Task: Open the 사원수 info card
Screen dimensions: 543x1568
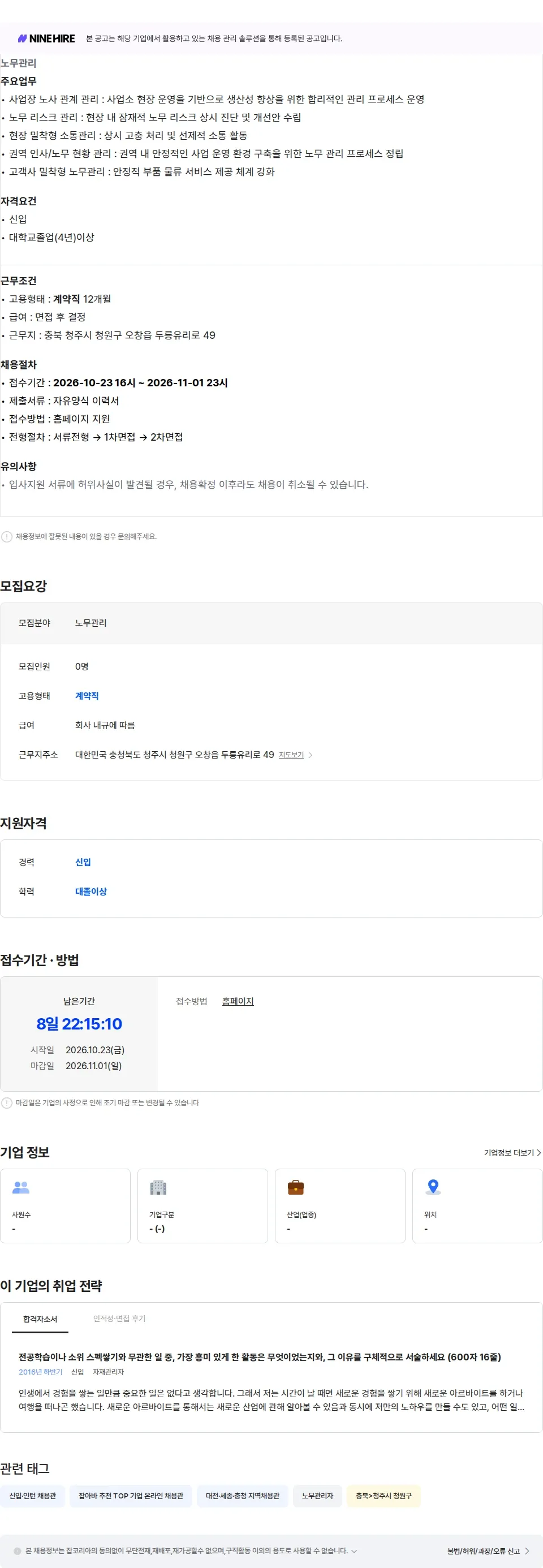Action: pos(65,1206)
